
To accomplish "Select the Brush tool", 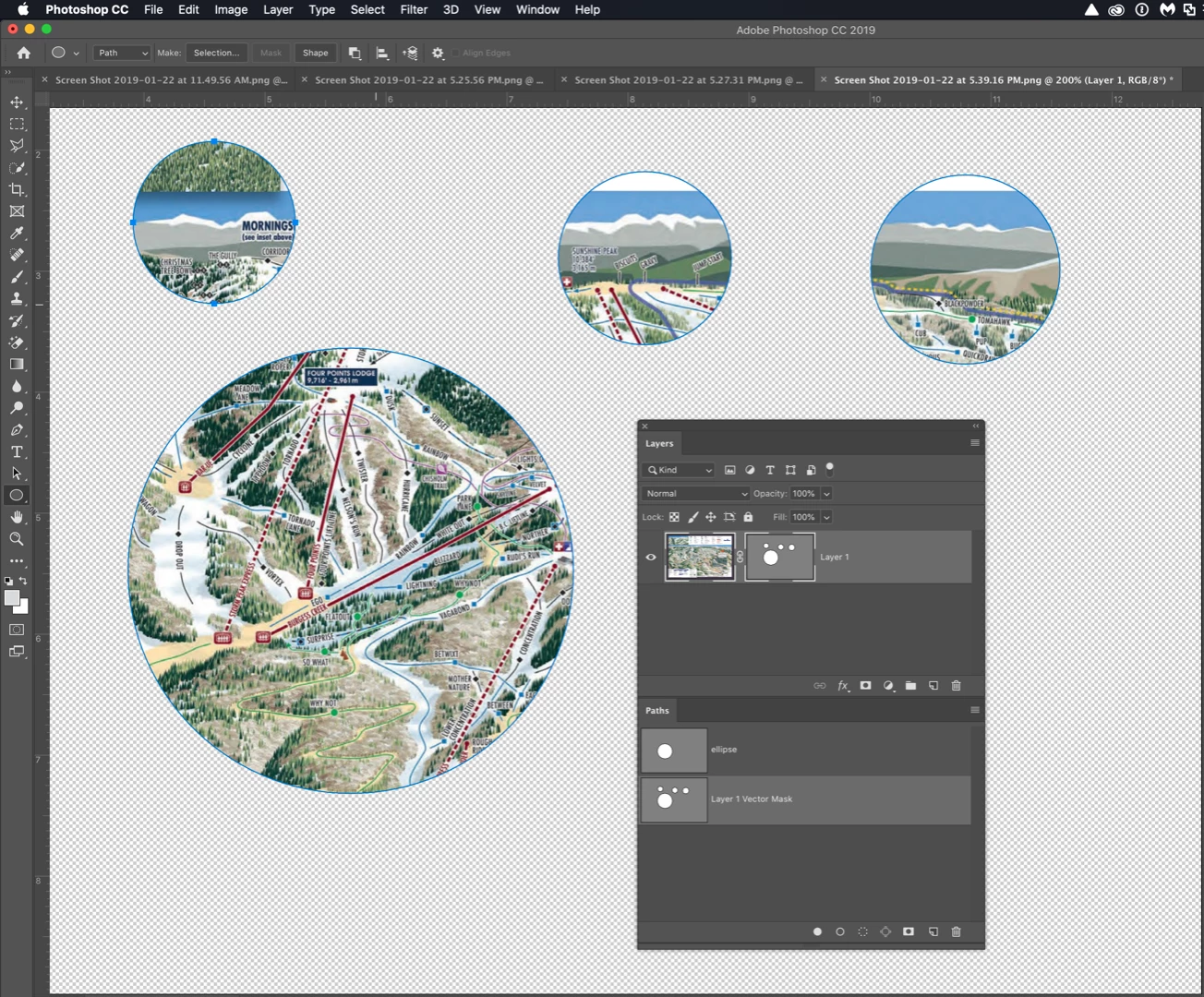I will pos(17,277).
